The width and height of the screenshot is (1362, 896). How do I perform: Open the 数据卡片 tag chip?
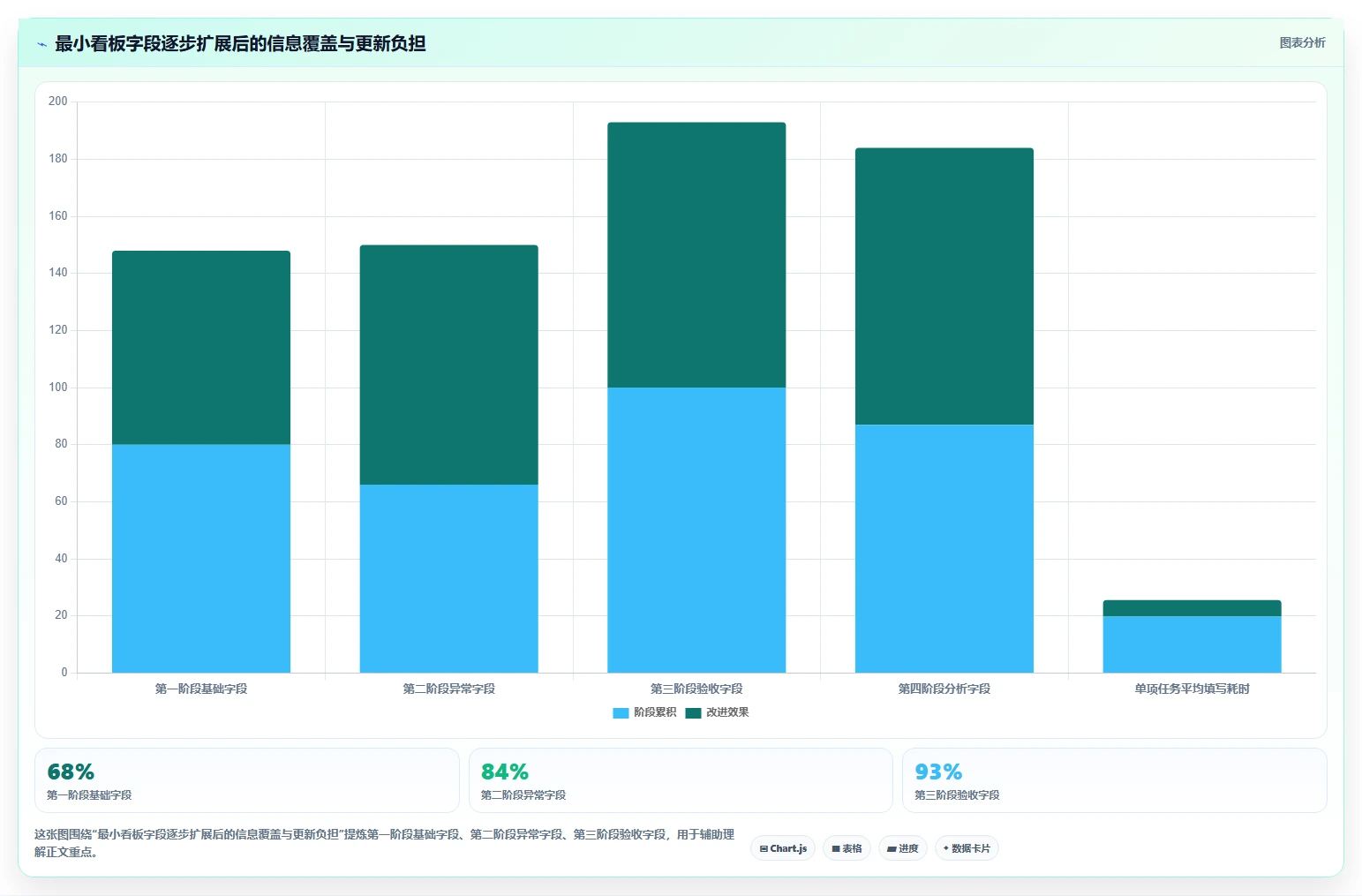[967, 848]
